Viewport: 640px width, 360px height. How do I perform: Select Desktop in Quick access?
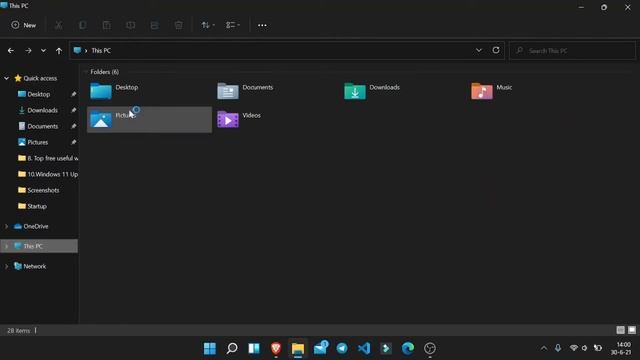click(x=39, y=94)
